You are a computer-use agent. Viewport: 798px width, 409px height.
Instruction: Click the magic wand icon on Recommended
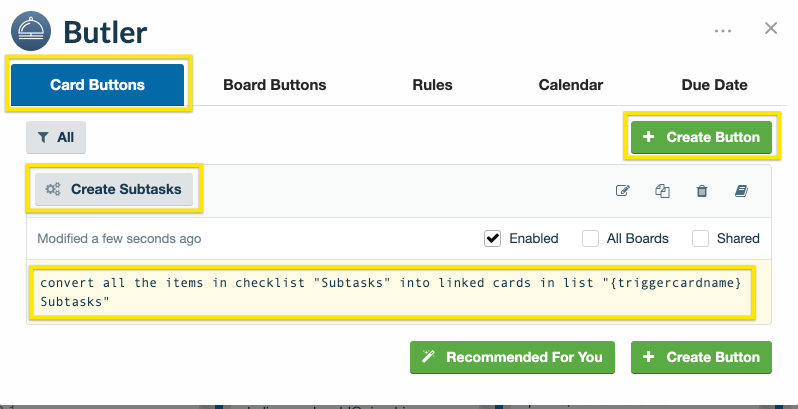pyautogui.click(x=429, y=357)
